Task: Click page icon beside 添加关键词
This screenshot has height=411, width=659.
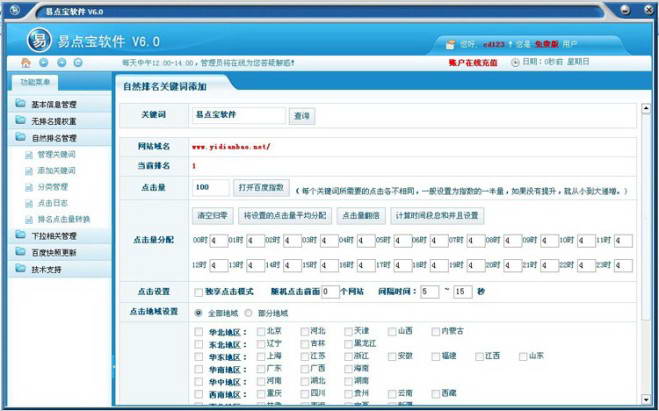Action: click(29, 171)
